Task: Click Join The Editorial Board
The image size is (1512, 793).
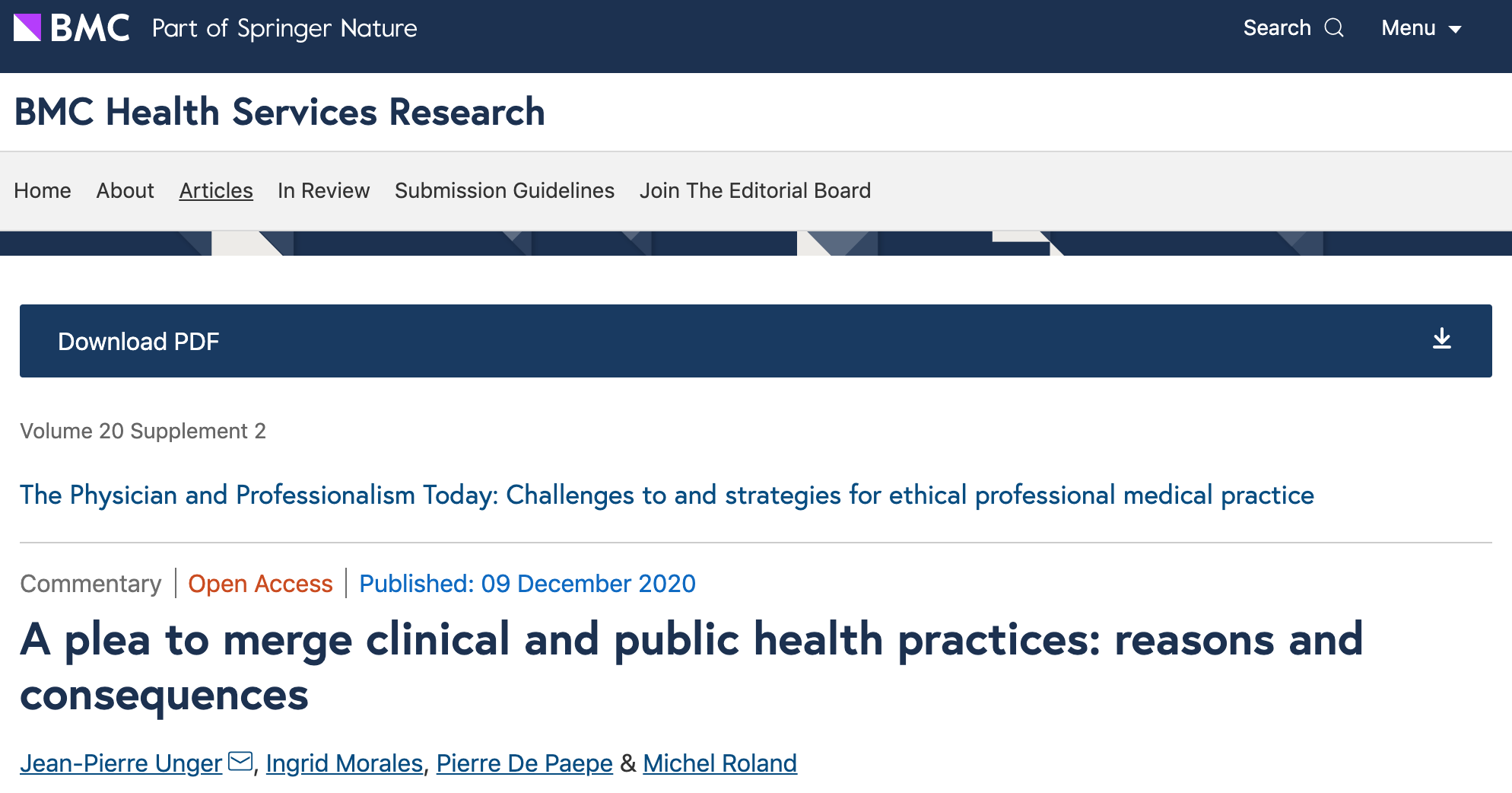Action: point(755,190)
